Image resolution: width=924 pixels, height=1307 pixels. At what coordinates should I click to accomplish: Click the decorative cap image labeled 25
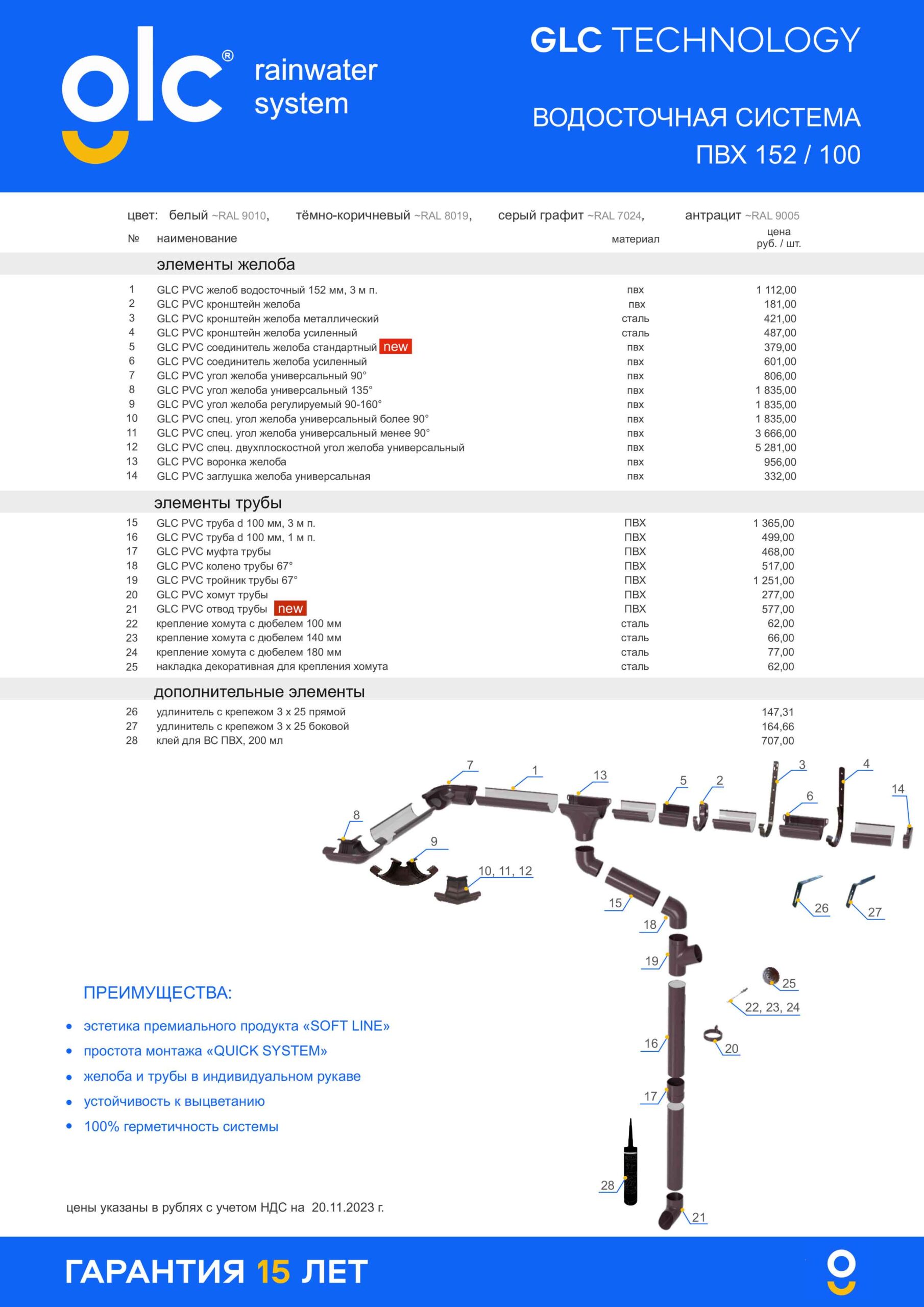(x=770, y=975)
